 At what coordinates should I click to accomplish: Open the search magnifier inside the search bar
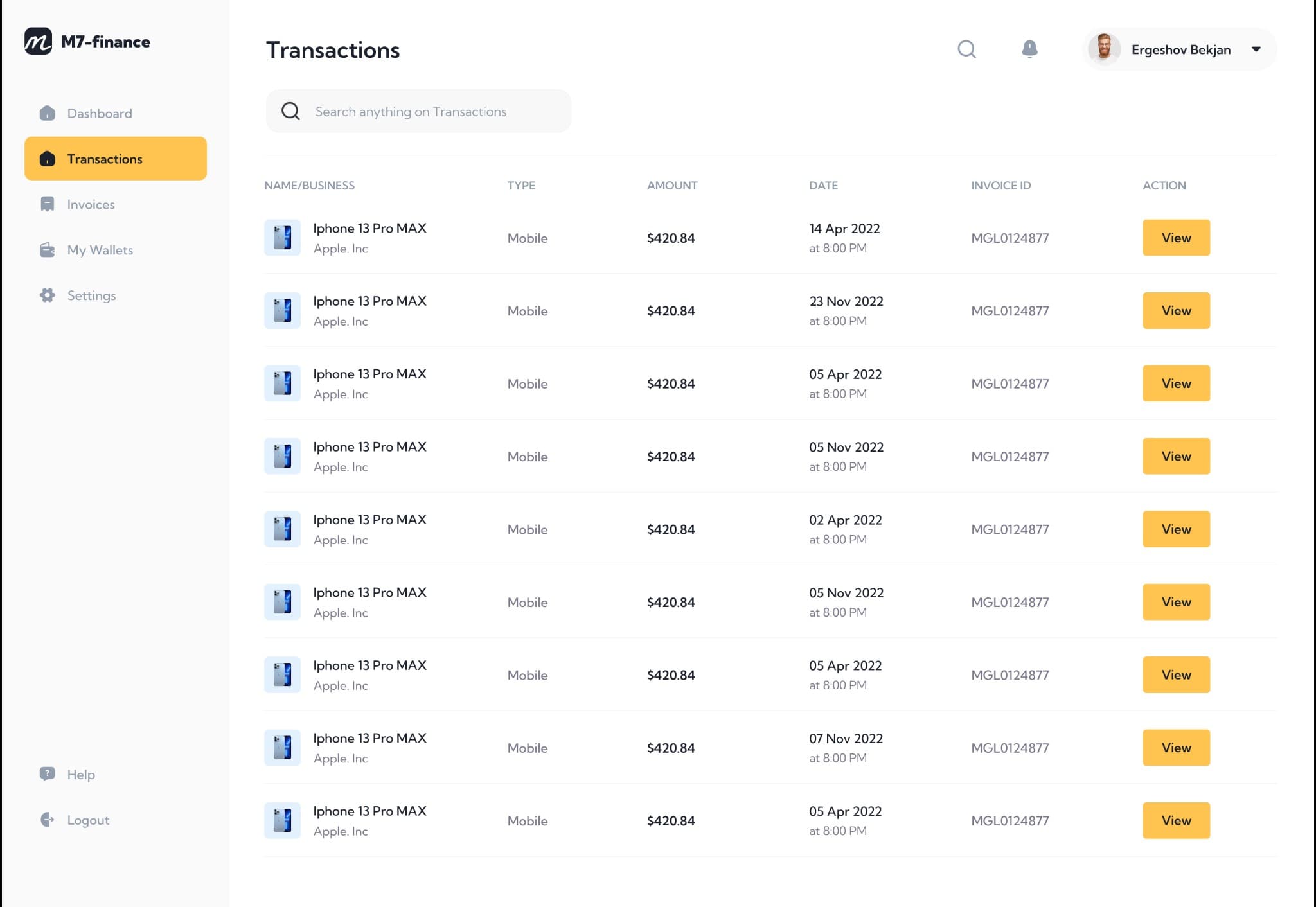tap(290, 110)
